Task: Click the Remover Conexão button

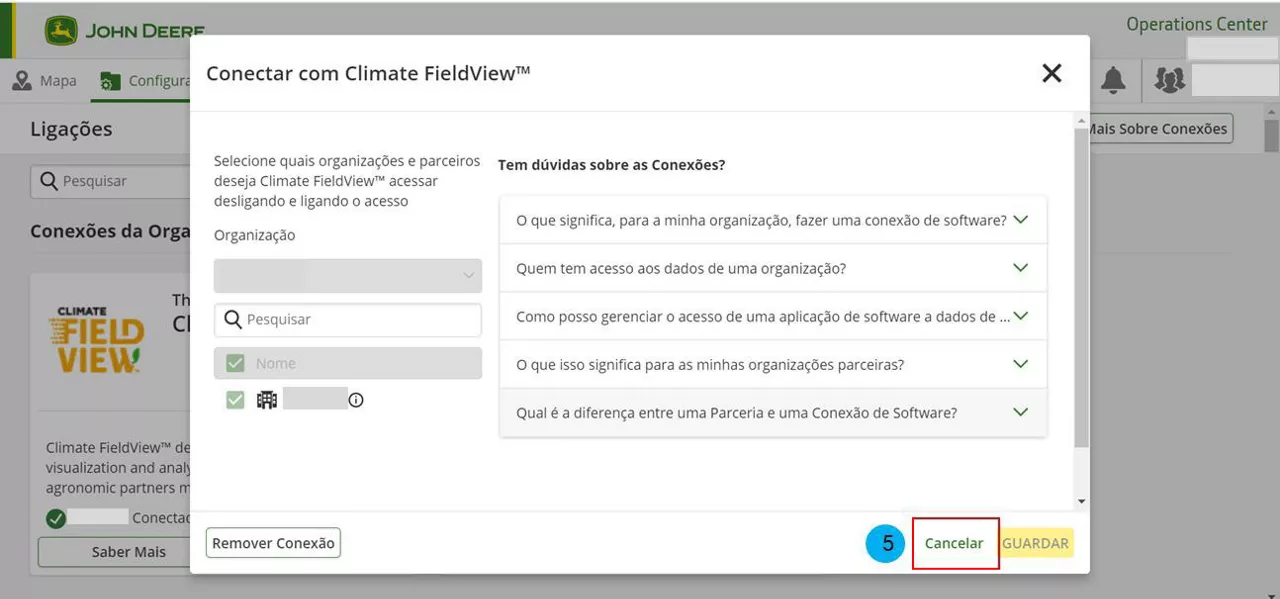Action: (x=273, y=543)
